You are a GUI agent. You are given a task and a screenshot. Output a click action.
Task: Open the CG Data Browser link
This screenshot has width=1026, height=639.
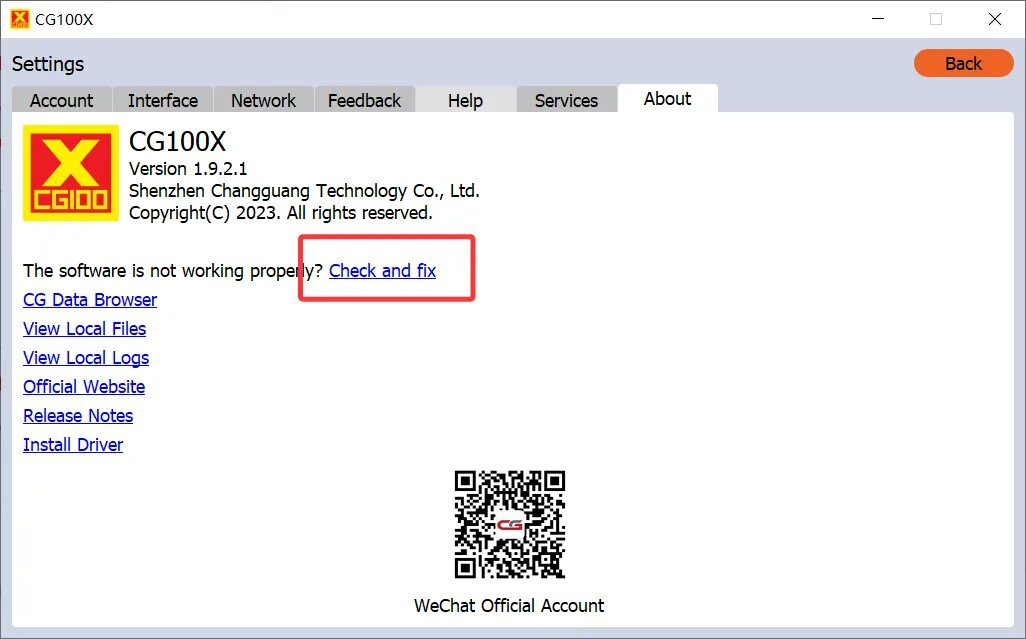tap(90, 300)
